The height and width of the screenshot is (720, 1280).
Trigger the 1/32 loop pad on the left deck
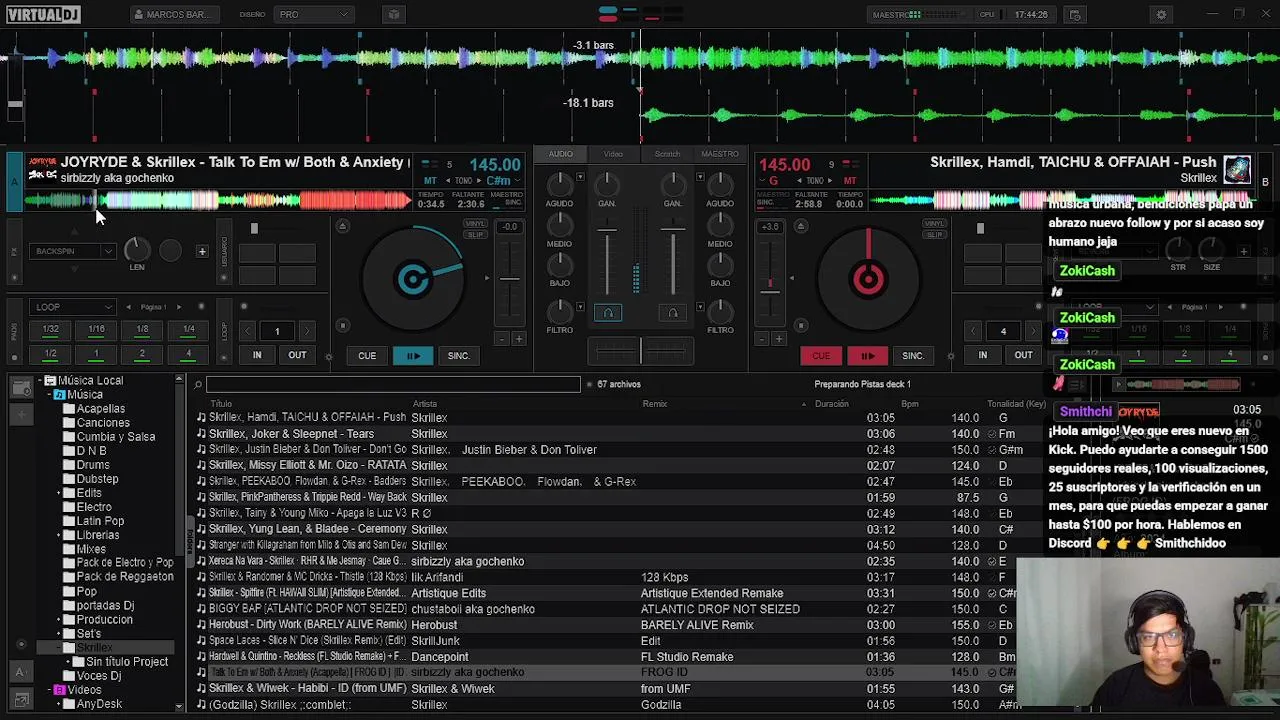coord(50,329)
